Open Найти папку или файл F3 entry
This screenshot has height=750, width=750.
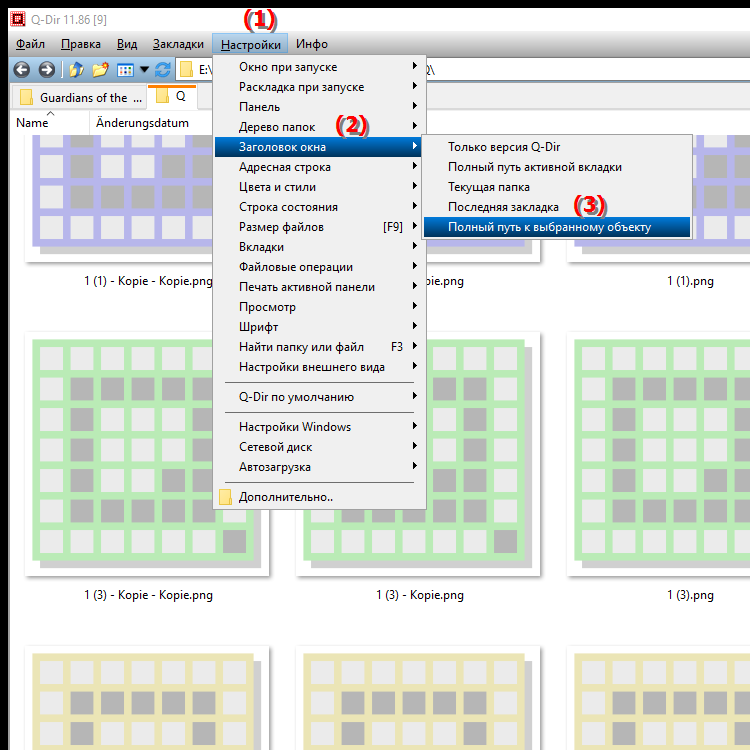pos(319,347)
